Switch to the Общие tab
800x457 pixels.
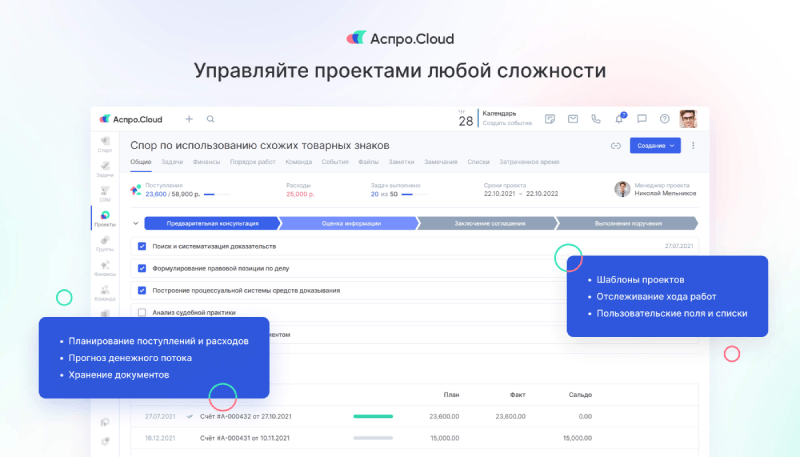click(x=141, y=162)
